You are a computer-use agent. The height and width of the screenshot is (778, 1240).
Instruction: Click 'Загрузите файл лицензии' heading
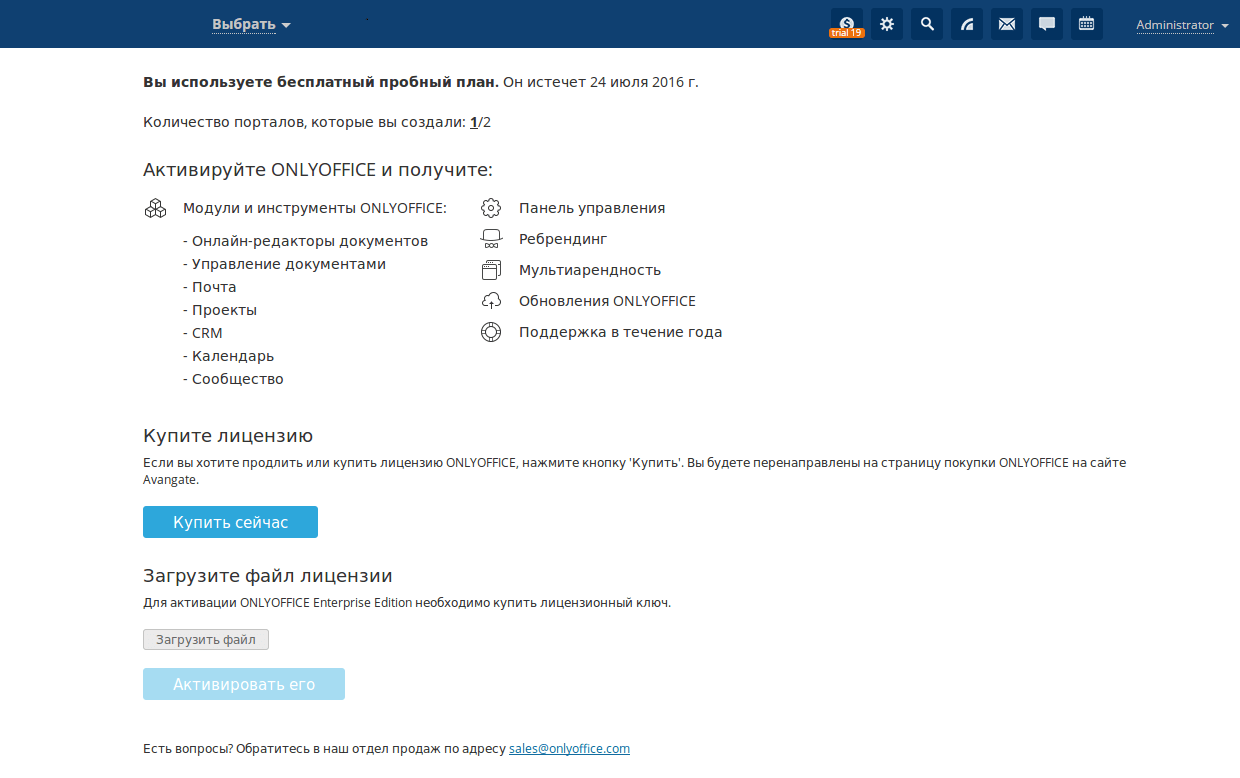pos(268,576)
